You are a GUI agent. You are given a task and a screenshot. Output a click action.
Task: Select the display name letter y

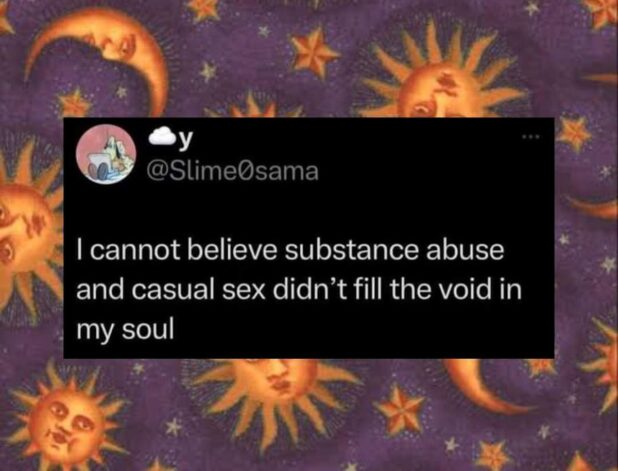(186, 139)
